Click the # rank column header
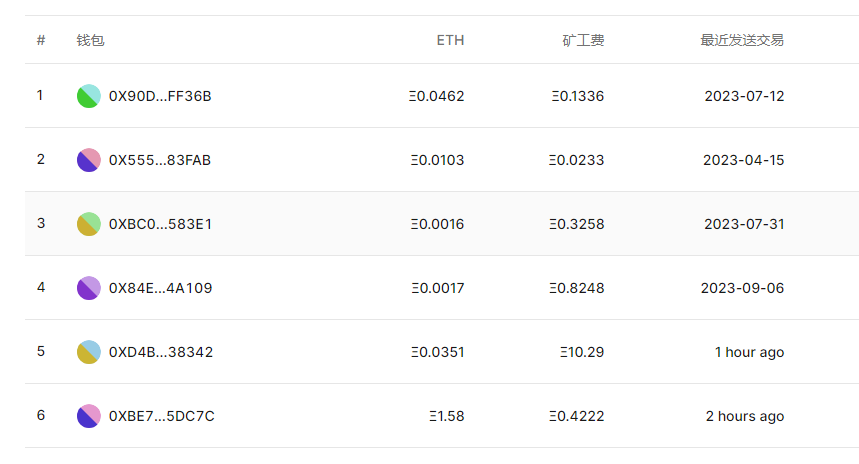The width and height of the screenshot is (859, 464). click(x=41, y=40)
